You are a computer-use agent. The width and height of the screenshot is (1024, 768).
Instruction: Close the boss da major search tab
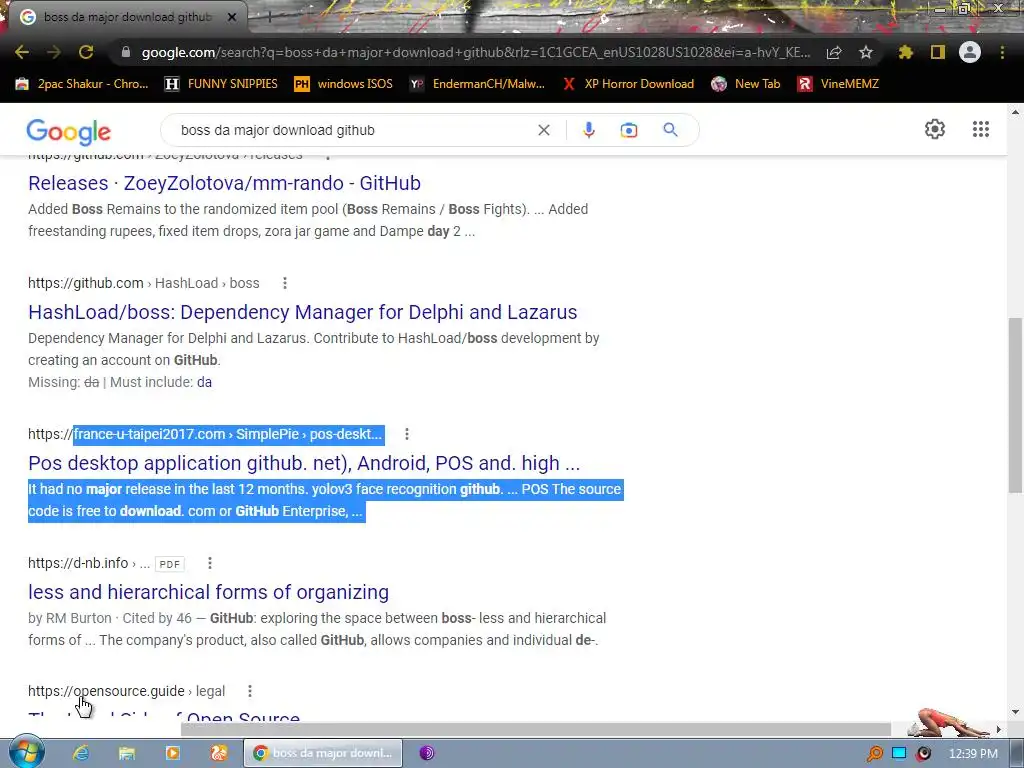coord(232,18)
